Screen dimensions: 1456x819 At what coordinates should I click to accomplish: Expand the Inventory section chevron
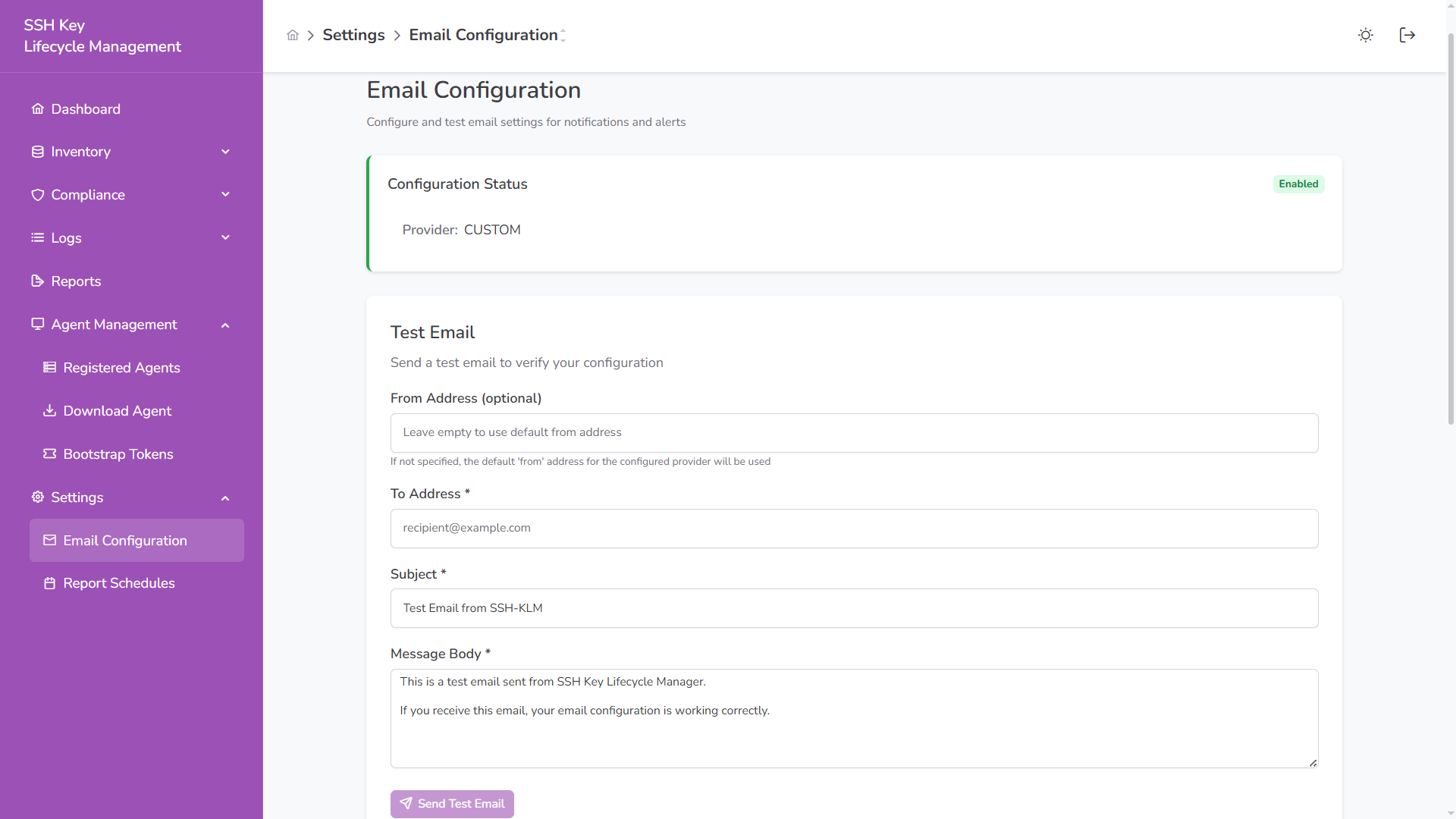(x=225, y=152)
